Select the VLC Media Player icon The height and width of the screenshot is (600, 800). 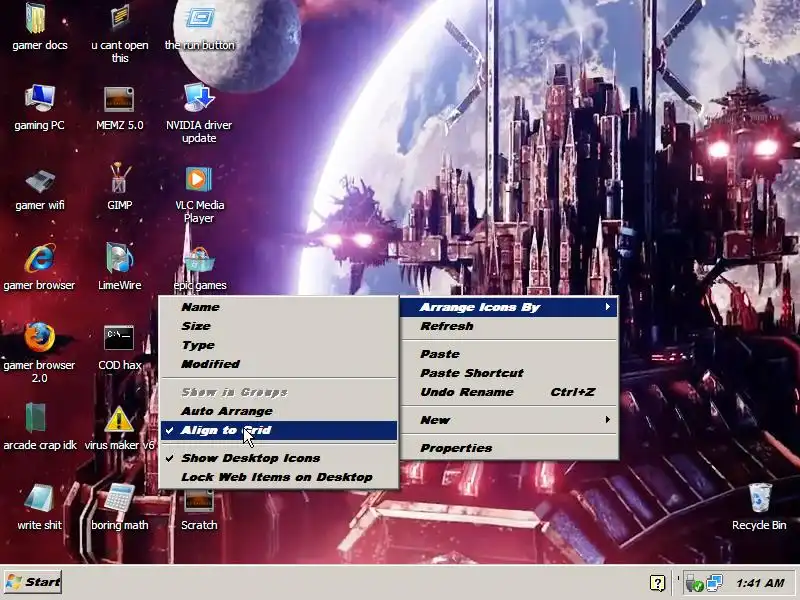tap(199, 179)
